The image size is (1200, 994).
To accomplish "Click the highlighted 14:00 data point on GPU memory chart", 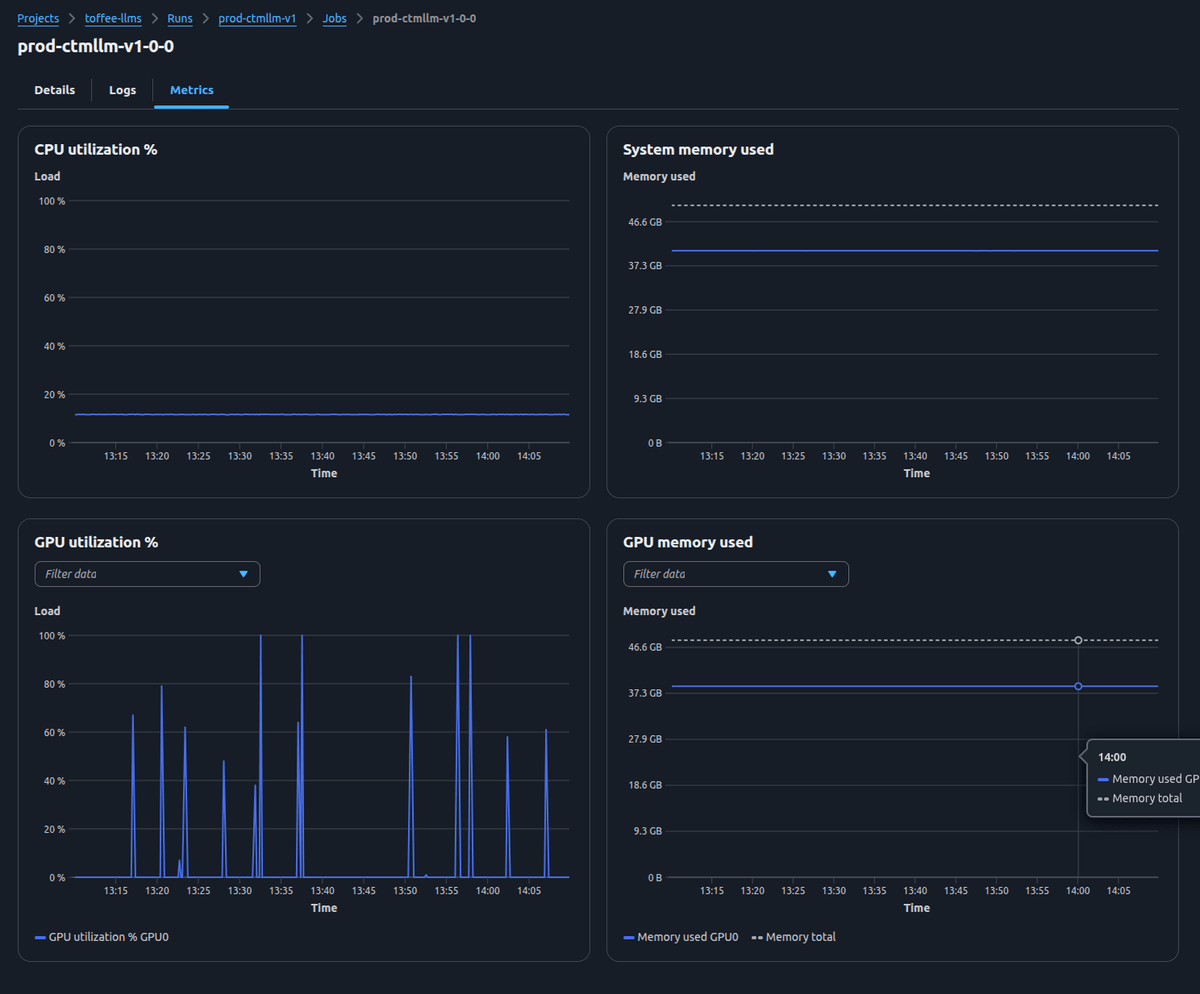I will [x=1078, y=686].
